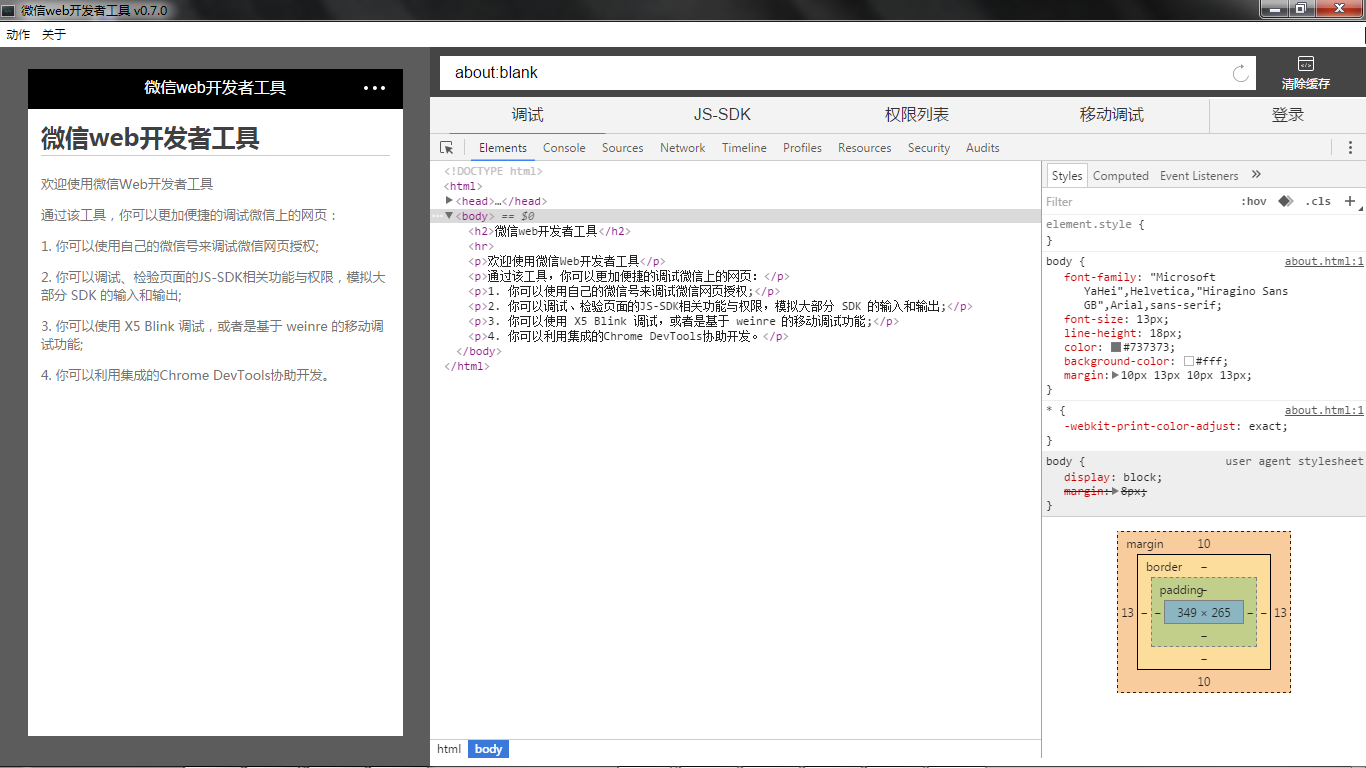This screenshot has width=1366, height=768.
Task: Open the Console tab
Action: (x=564, y=148)
